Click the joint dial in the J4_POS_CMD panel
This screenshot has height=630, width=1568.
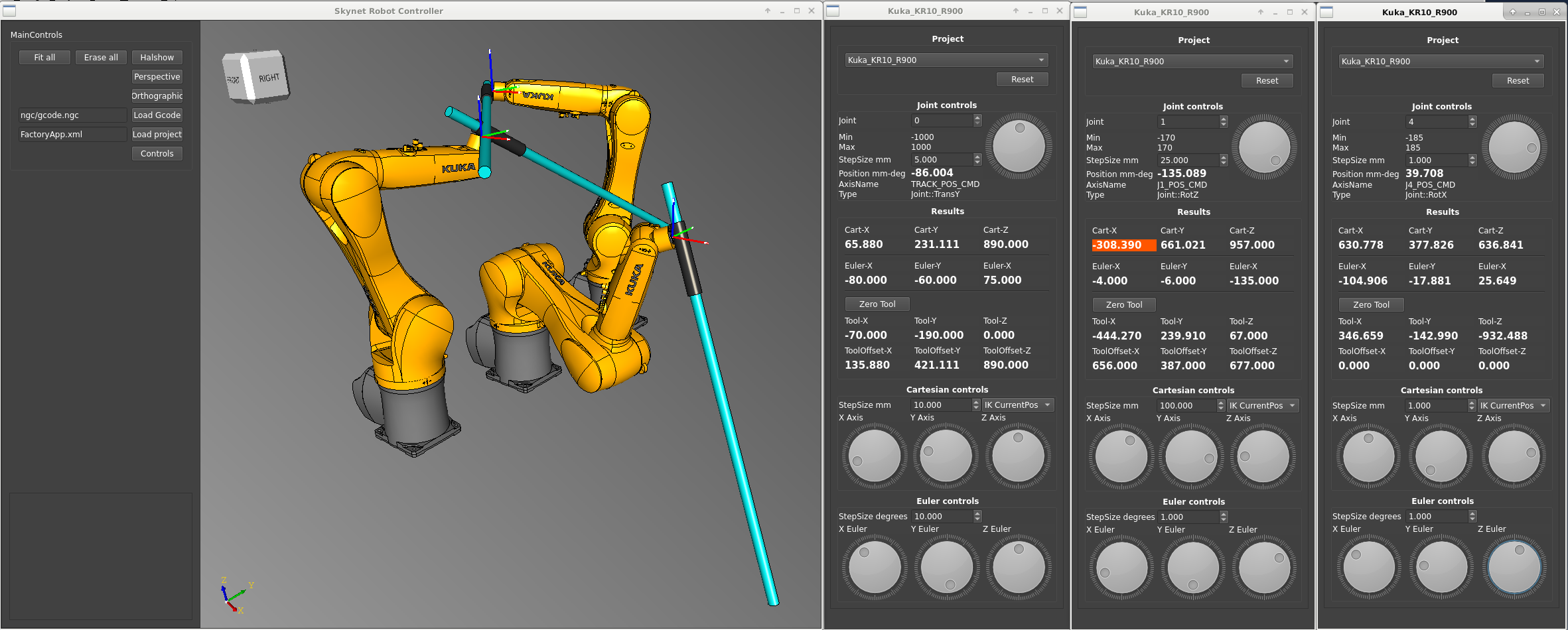(x=1514, y=148)
